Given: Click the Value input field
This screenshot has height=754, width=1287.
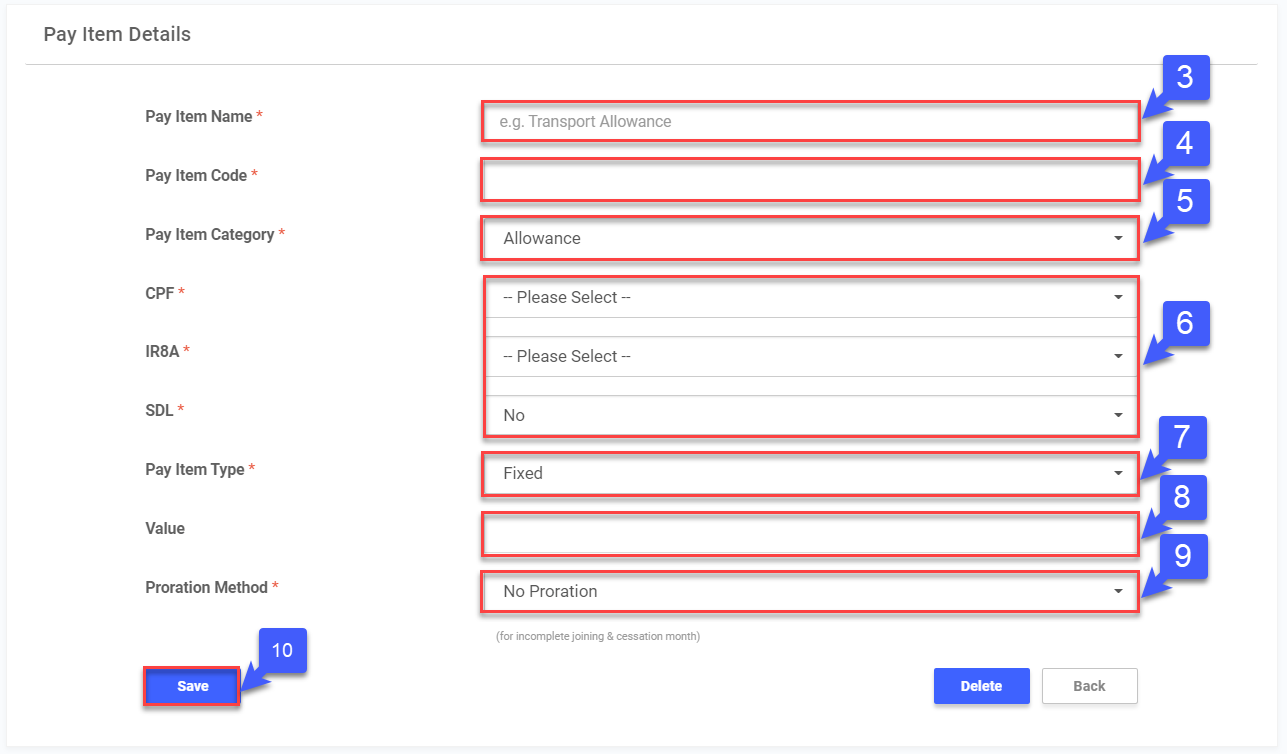Looking at the screenshot, I should click(x=810, y=533).
